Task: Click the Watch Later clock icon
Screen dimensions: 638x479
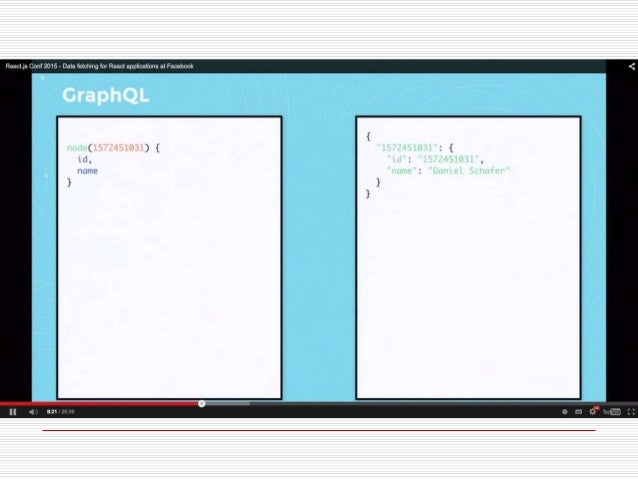Action: click(565, 412)
